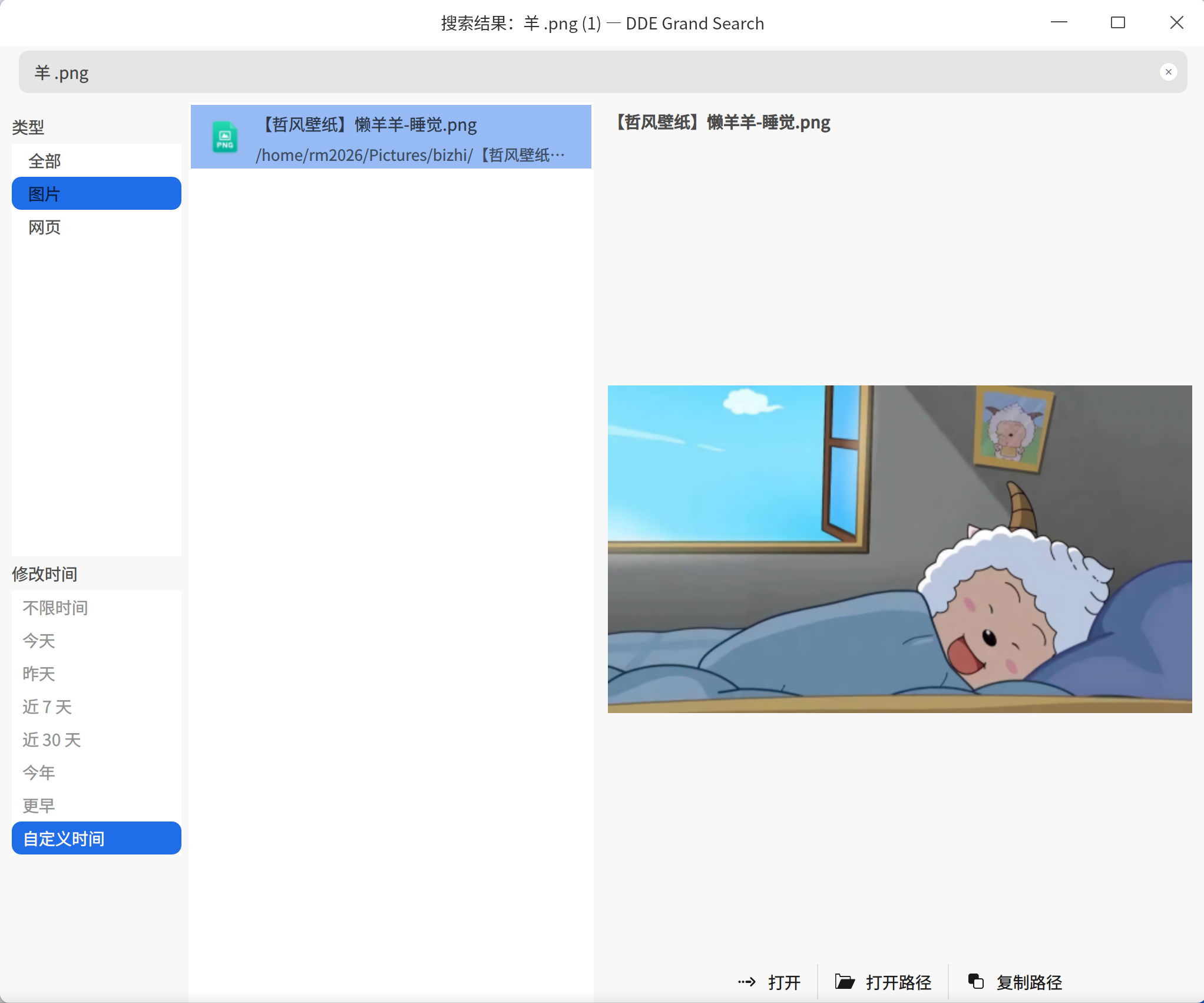
Task: Select the 网页 type filter
Action: 97,227
